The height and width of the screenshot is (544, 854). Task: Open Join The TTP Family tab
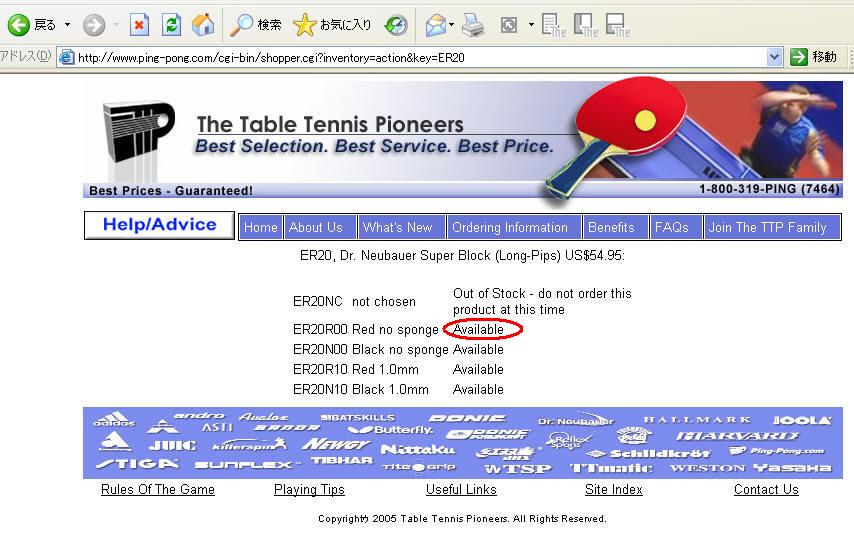(x=772, y=227)
